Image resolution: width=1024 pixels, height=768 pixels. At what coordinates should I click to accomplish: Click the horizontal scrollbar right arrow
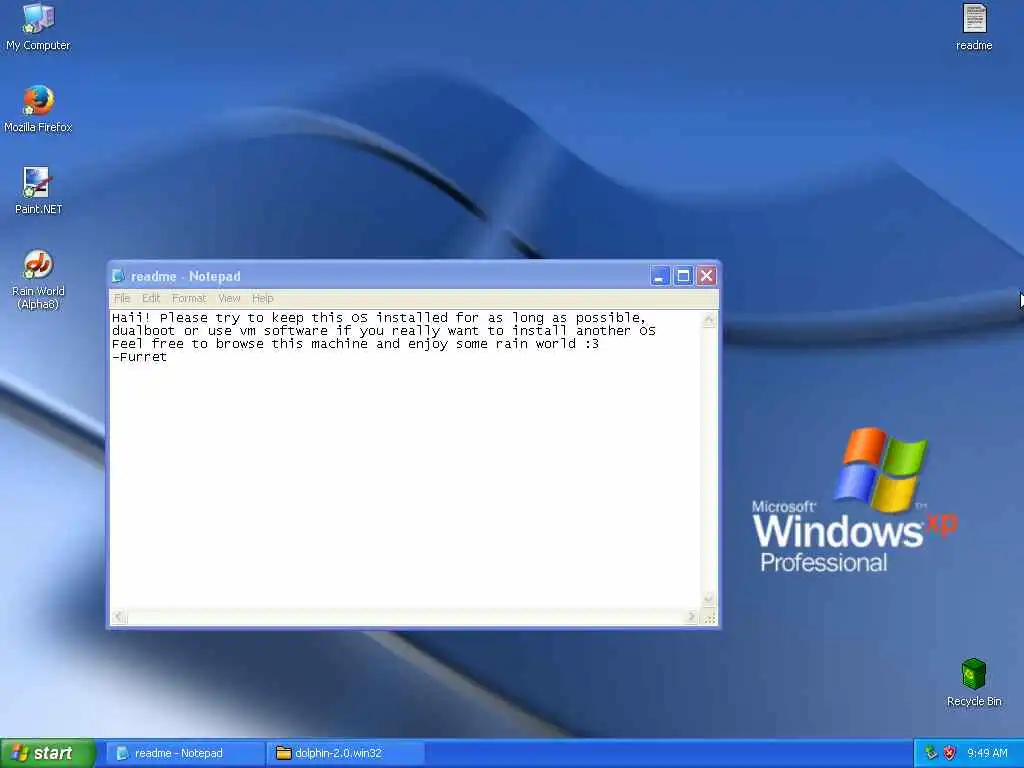pos(692,616)
